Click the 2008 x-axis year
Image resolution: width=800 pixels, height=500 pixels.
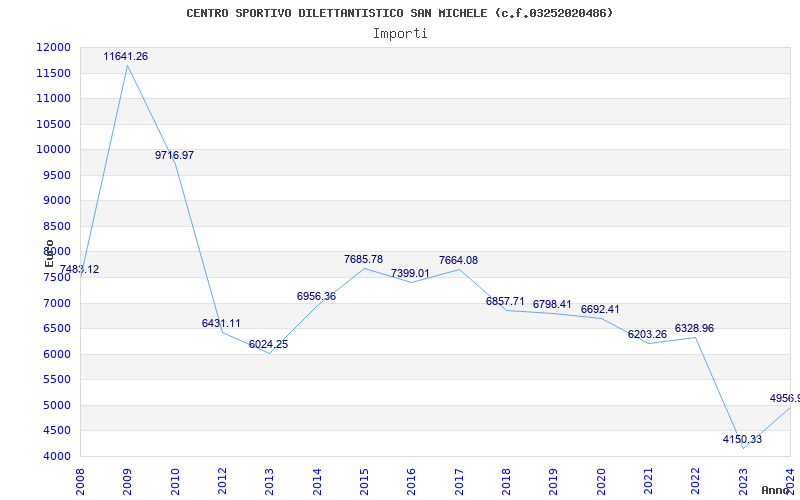coord(80,482)
